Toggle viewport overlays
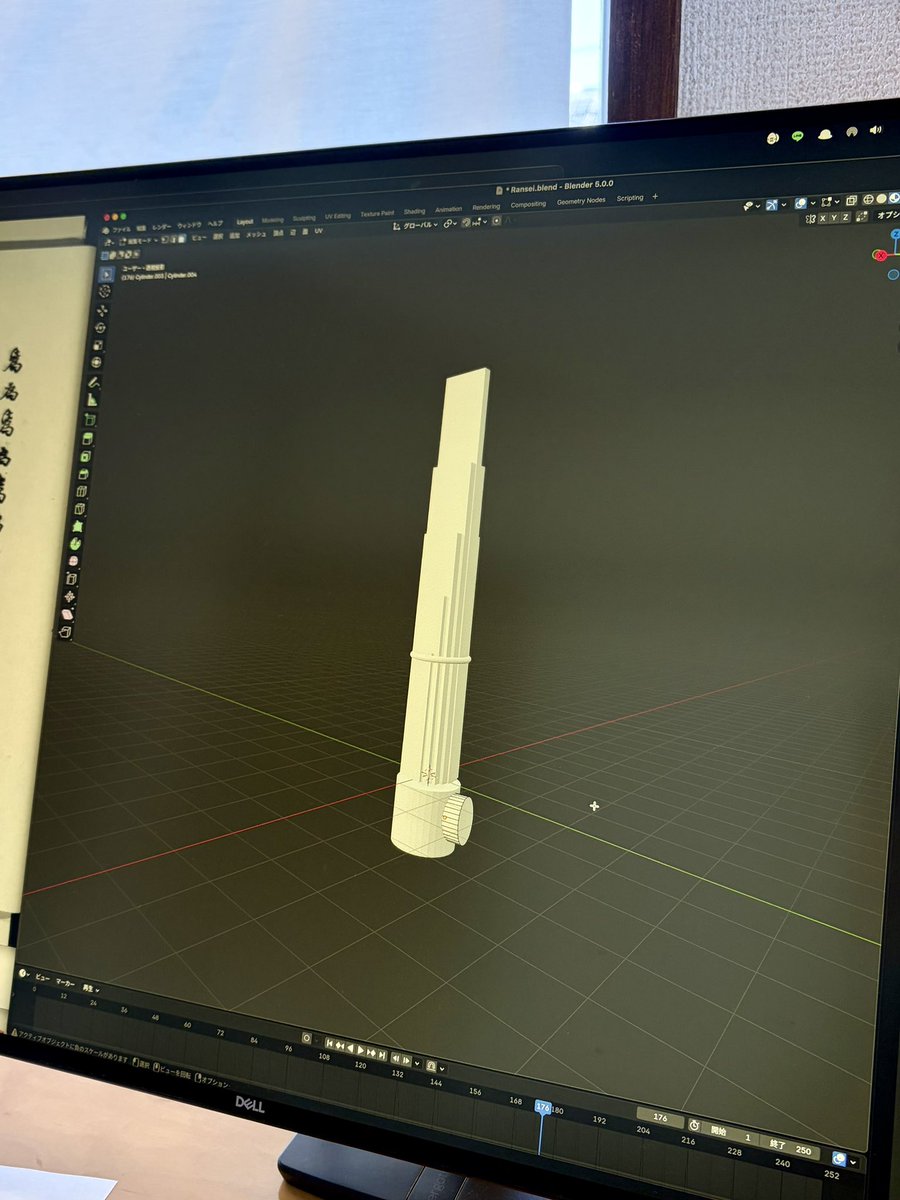 (800, 203)
